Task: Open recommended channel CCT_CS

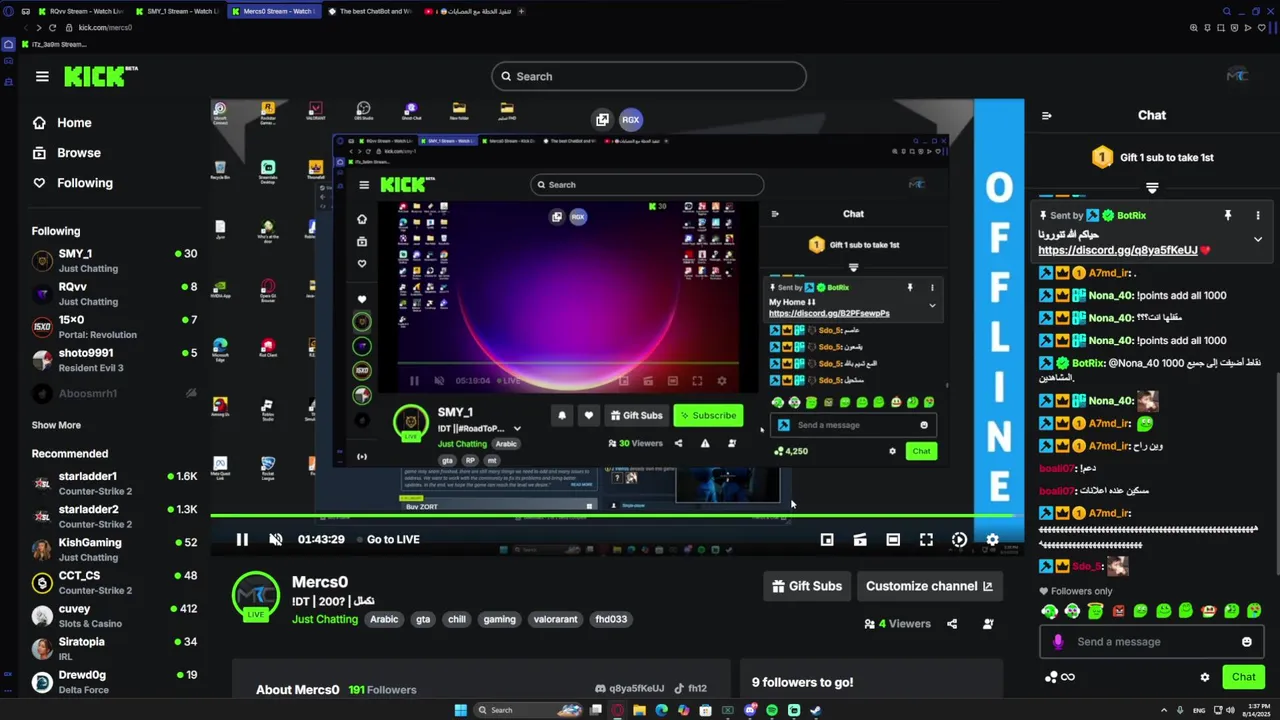Action: (113, 582)
